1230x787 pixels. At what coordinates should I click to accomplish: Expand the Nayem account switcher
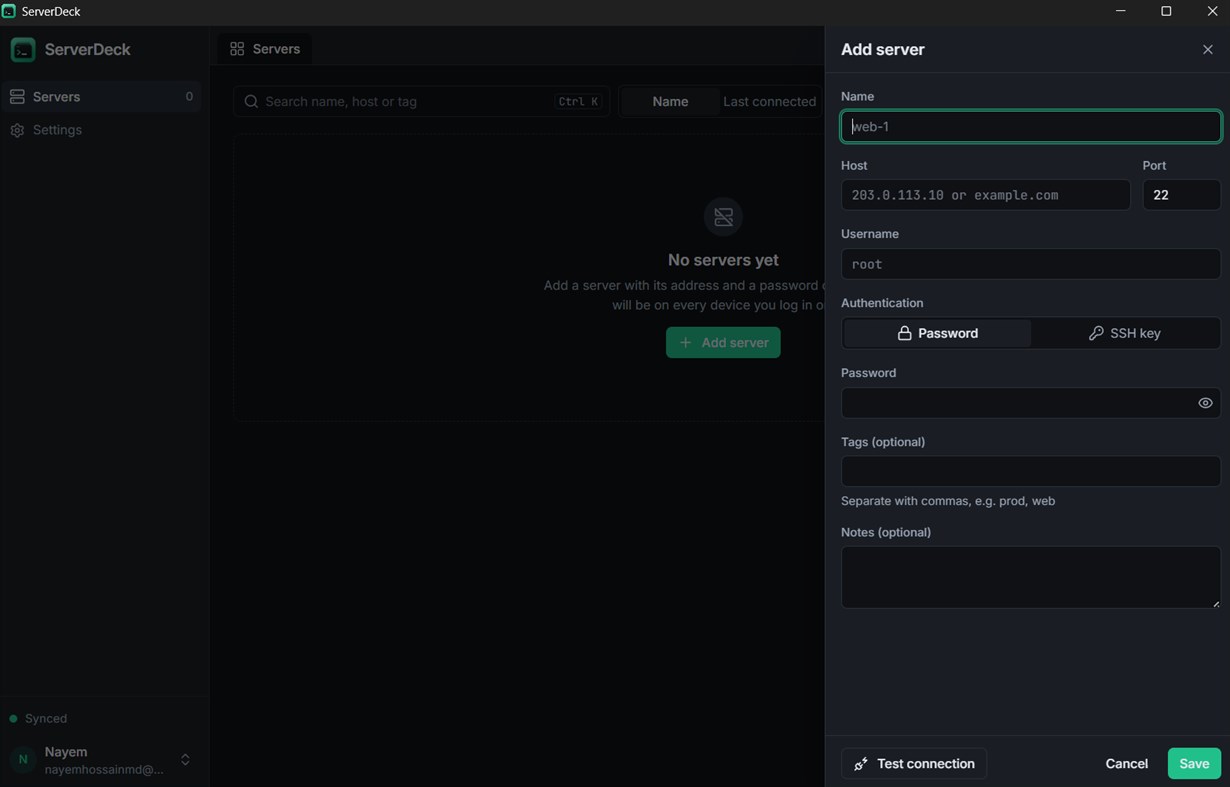(185, 760)
